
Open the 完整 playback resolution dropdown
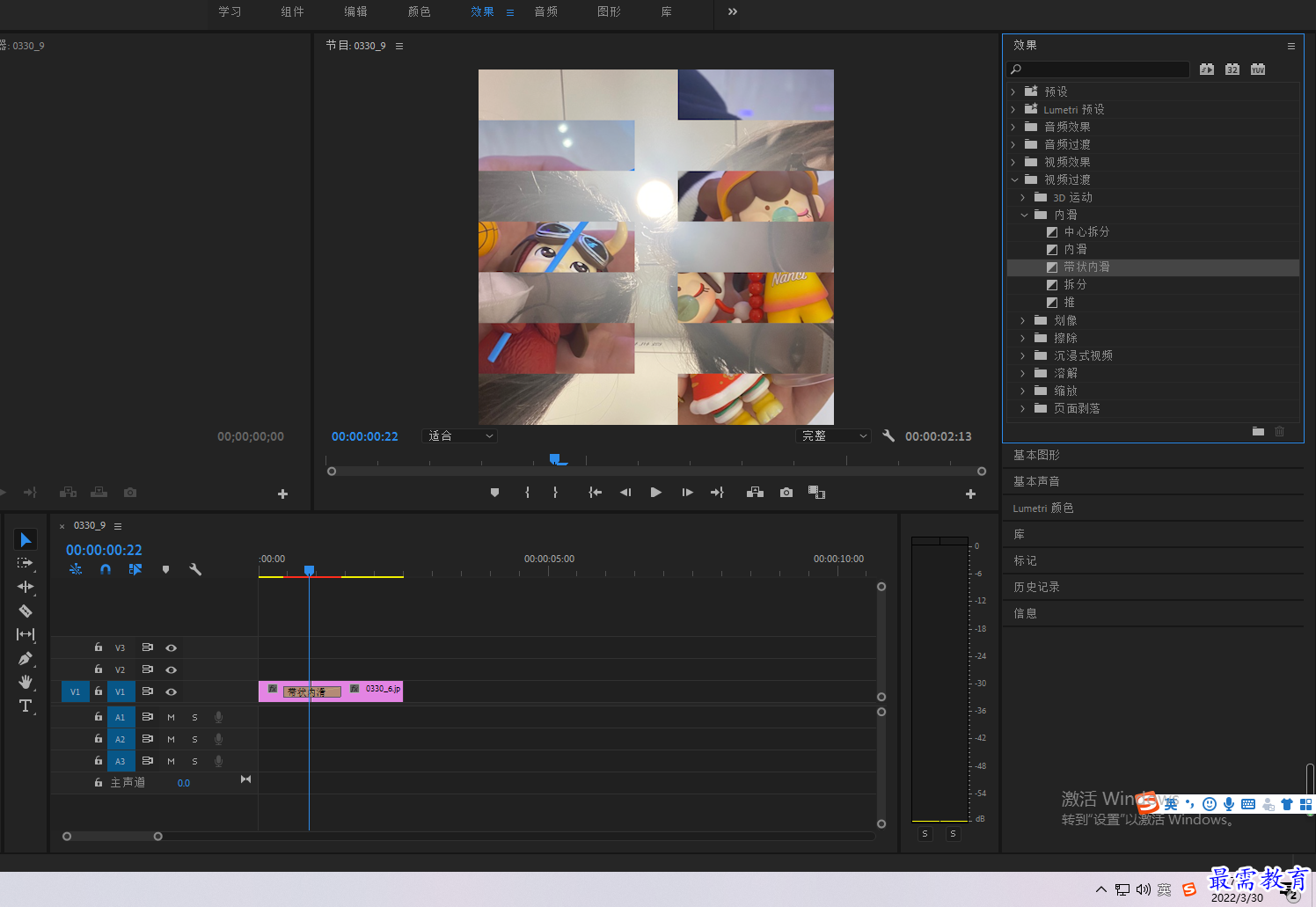point(834,435)
